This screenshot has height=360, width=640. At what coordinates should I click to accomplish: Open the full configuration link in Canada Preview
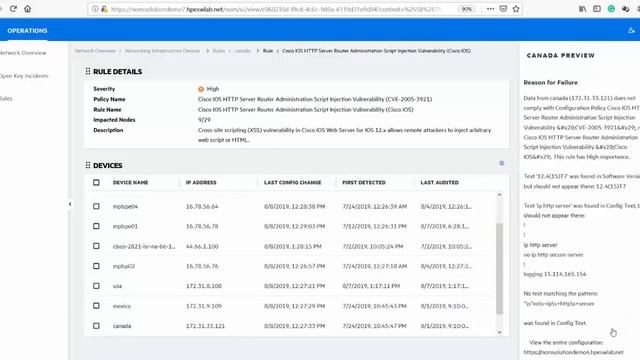click(573, 352)
